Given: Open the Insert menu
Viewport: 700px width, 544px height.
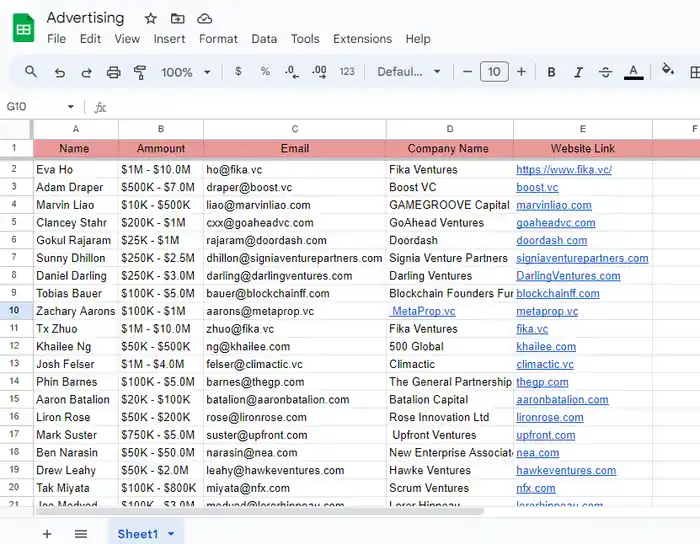Looking at the screenshot, I should pyautogui.click(x=169, y=39).
